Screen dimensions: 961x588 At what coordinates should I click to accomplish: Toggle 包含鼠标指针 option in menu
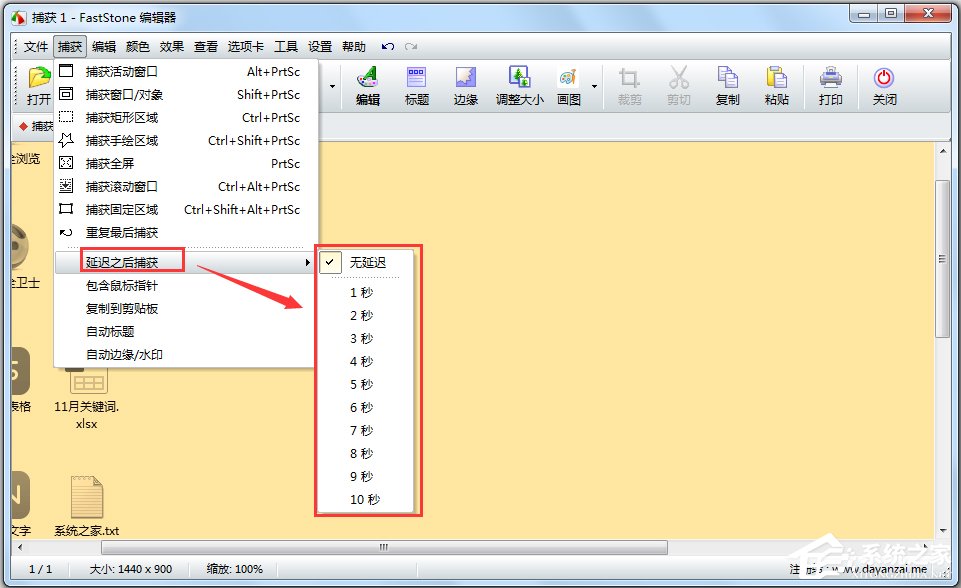click(x=122, y=286)
